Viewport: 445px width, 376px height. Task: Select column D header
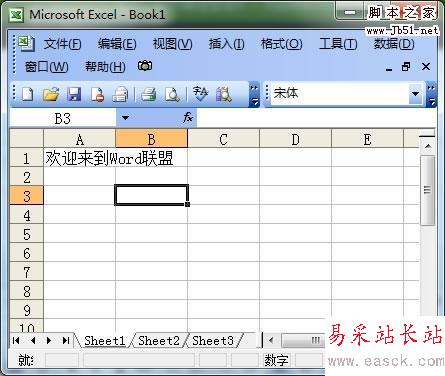[295, 139]
